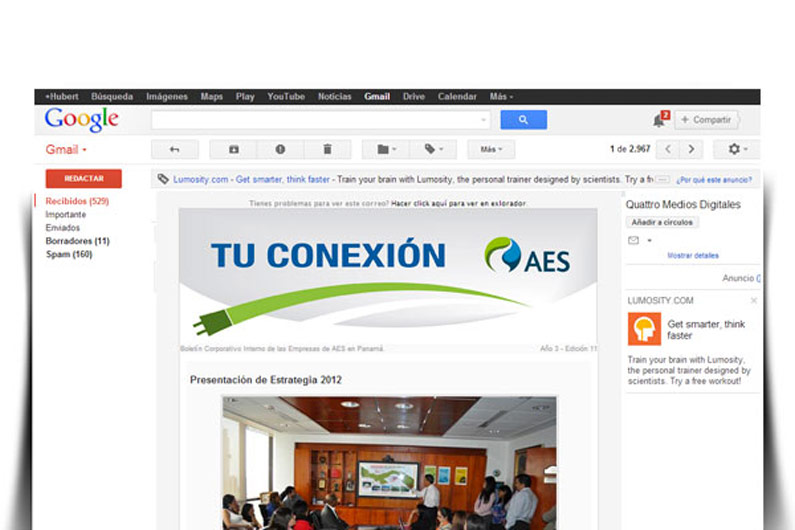Open Play in the Google bar

coord(245,96)
